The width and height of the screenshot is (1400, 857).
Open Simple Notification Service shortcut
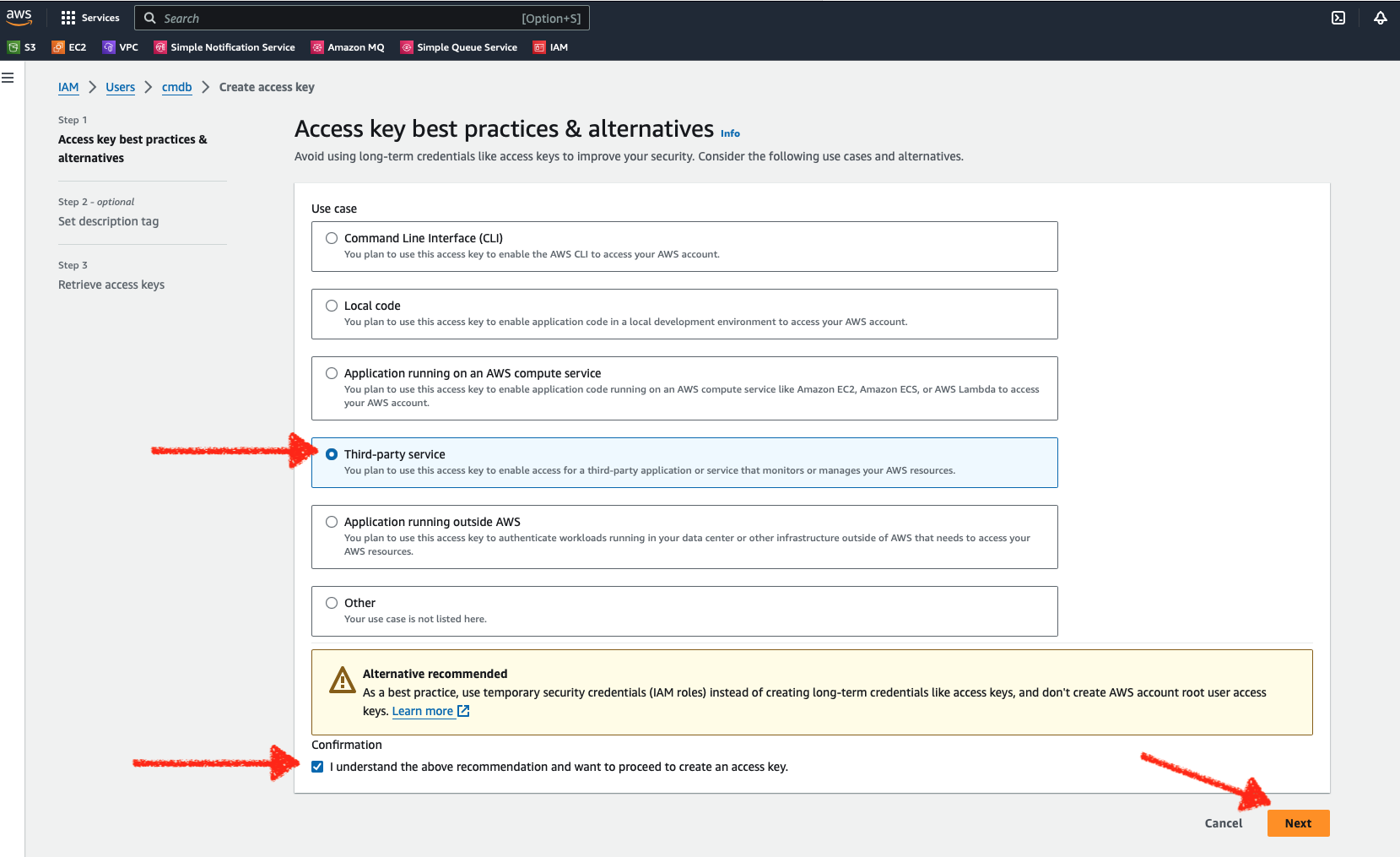[x=224, y=47]
